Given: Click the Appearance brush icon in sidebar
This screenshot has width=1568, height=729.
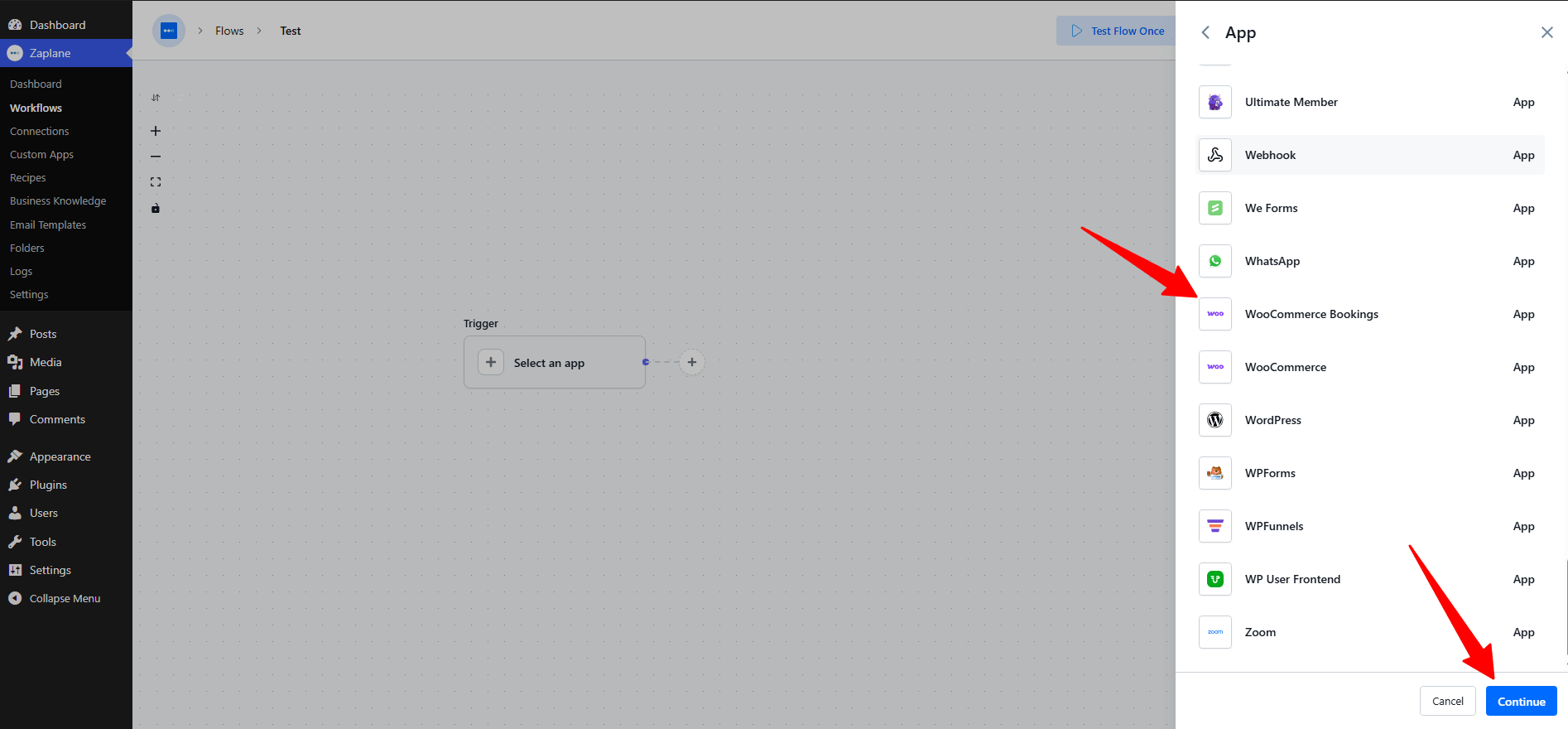Looking at the screenshot, I should point(15,456).
